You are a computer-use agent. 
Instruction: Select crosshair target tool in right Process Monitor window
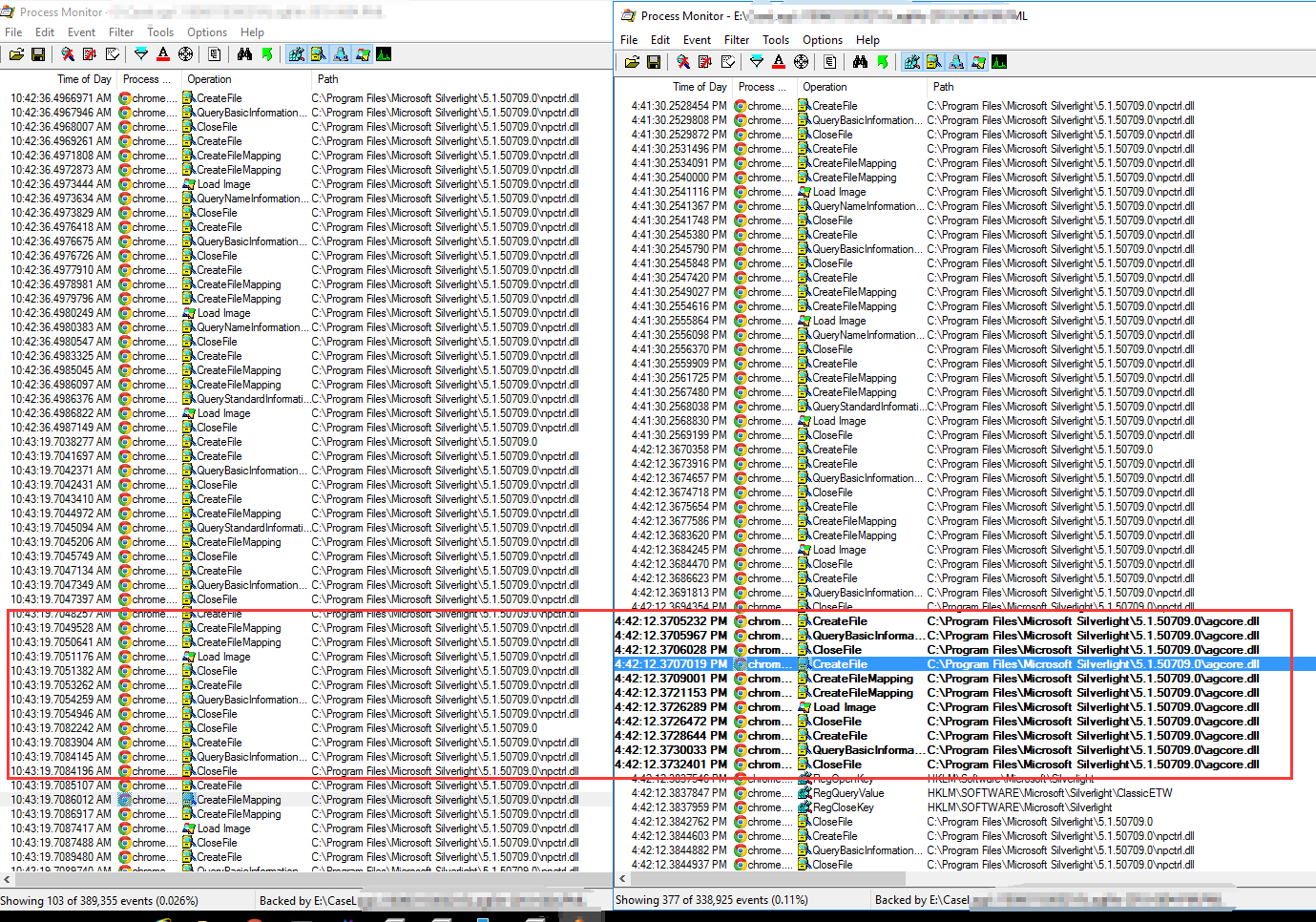tap(802, 62)
